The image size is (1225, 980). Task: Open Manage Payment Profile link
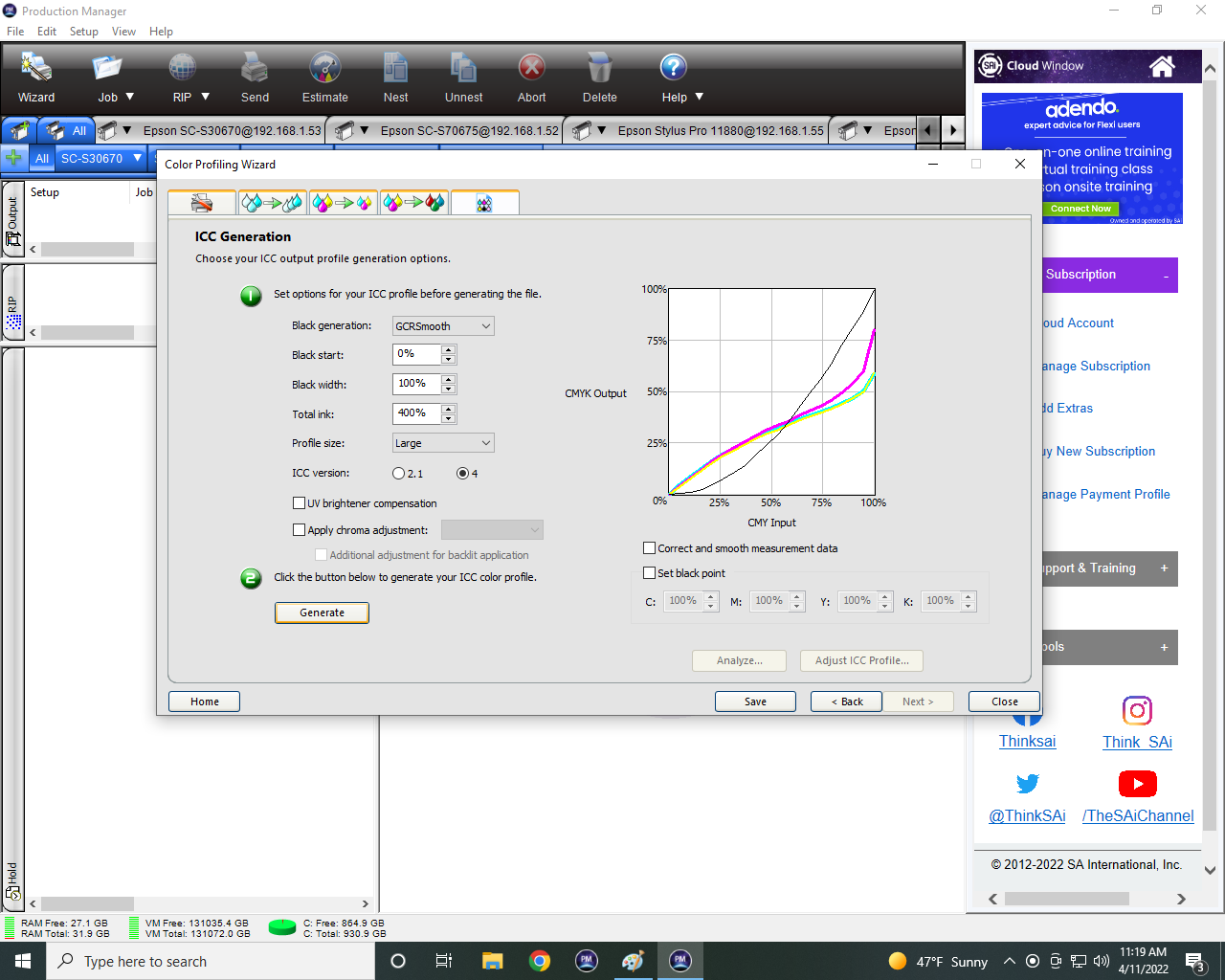pos(1105,494)
